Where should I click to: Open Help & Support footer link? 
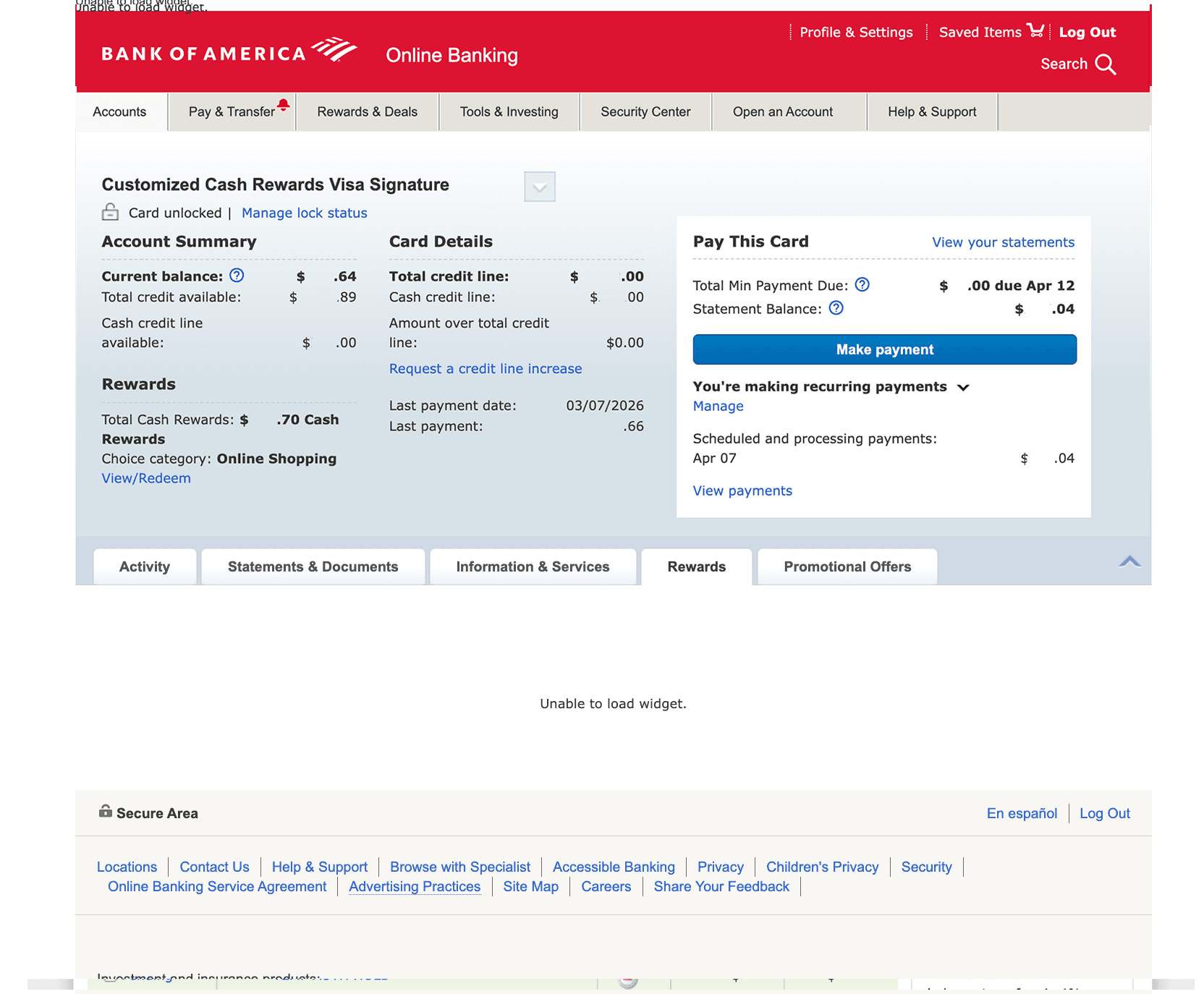coord(319,867)
